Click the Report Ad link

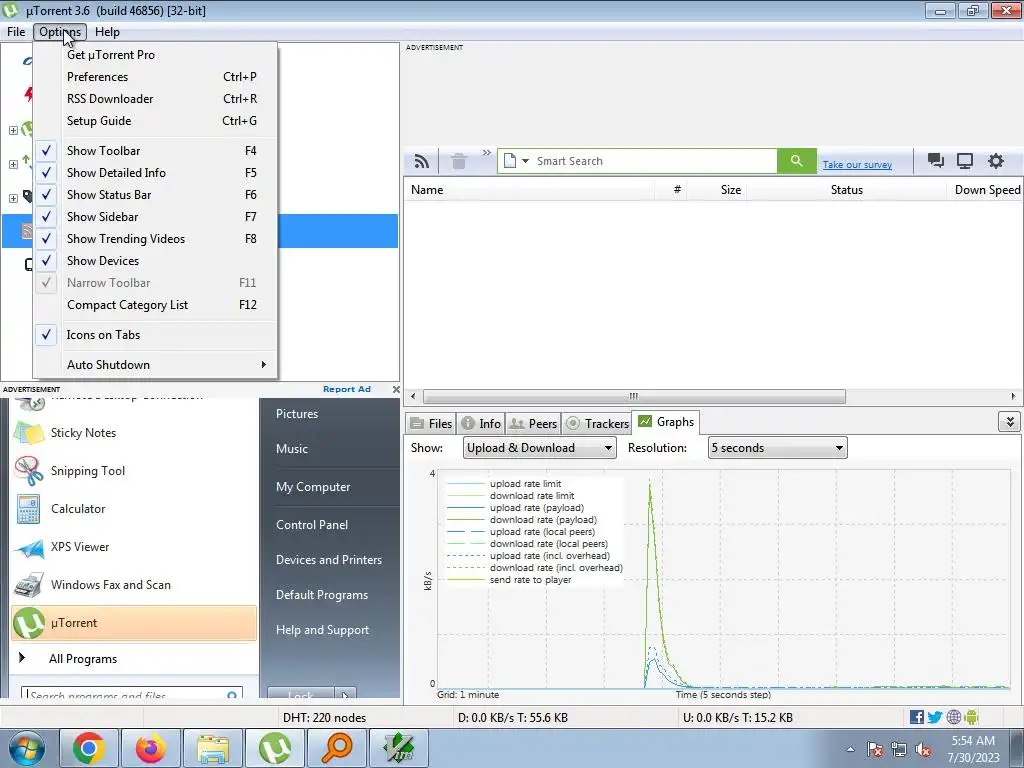tap(347, 389)
